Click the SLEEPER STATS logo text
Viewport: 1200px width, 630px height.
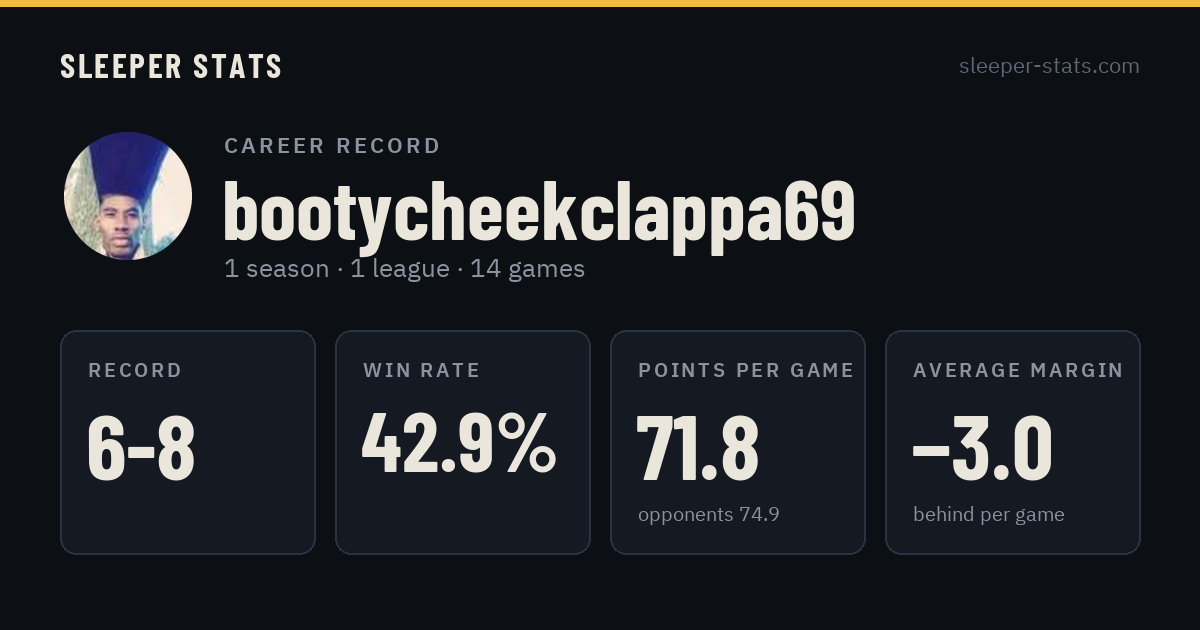(171, 67)
